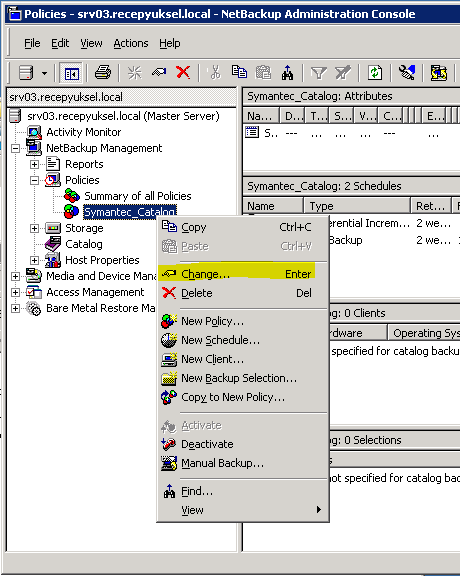Screen dimensions: 460x576
Task: Click the Policies clock icon
Action: pyautogui.click(x=53, y=180)
